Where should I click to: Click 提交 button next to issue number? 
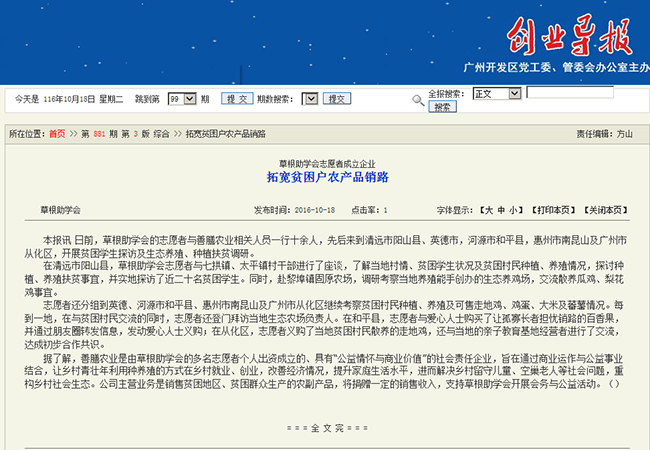(x=238, y=99)
